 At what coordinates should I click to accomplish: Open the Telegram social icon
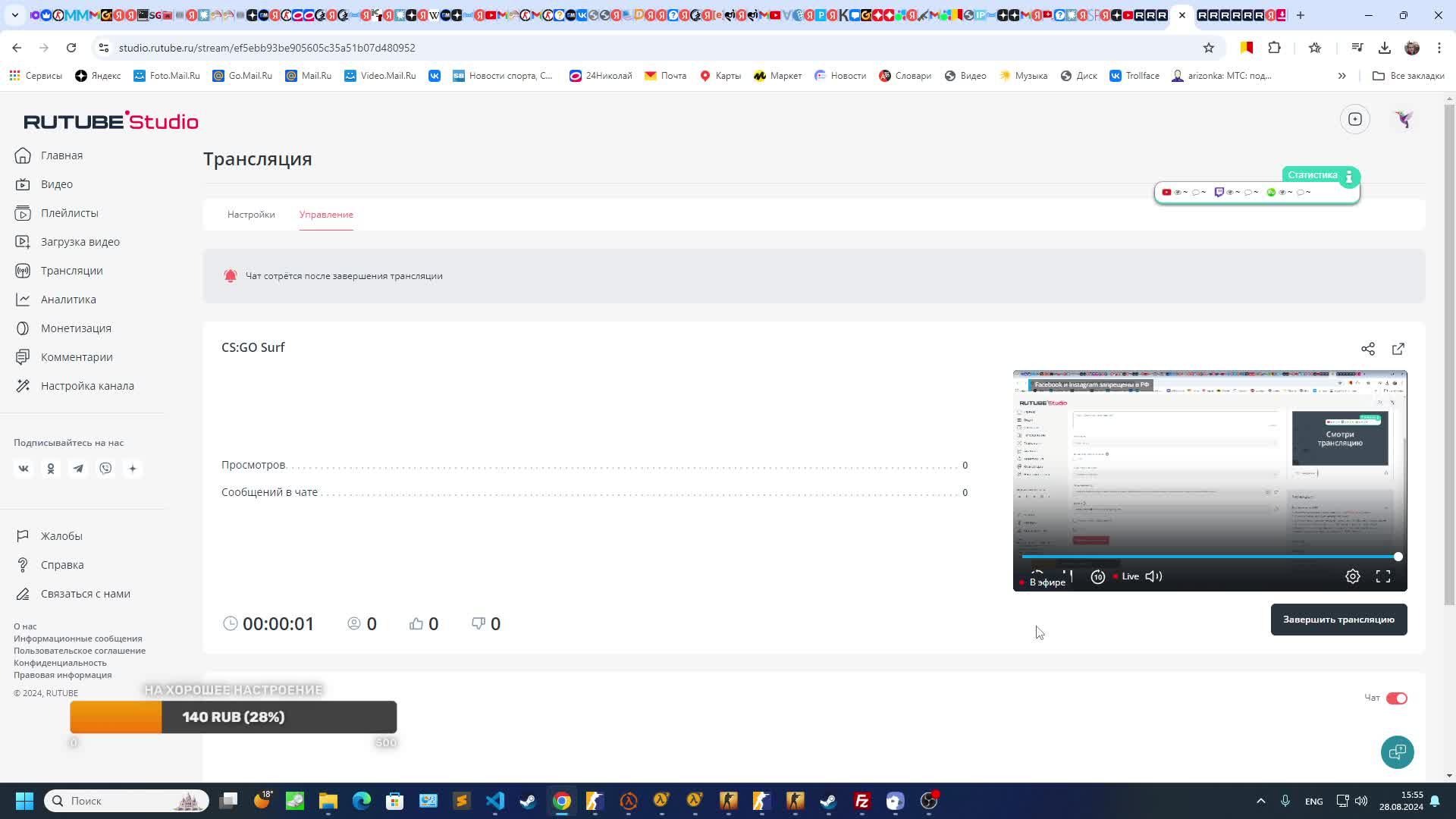pos(78,469)
